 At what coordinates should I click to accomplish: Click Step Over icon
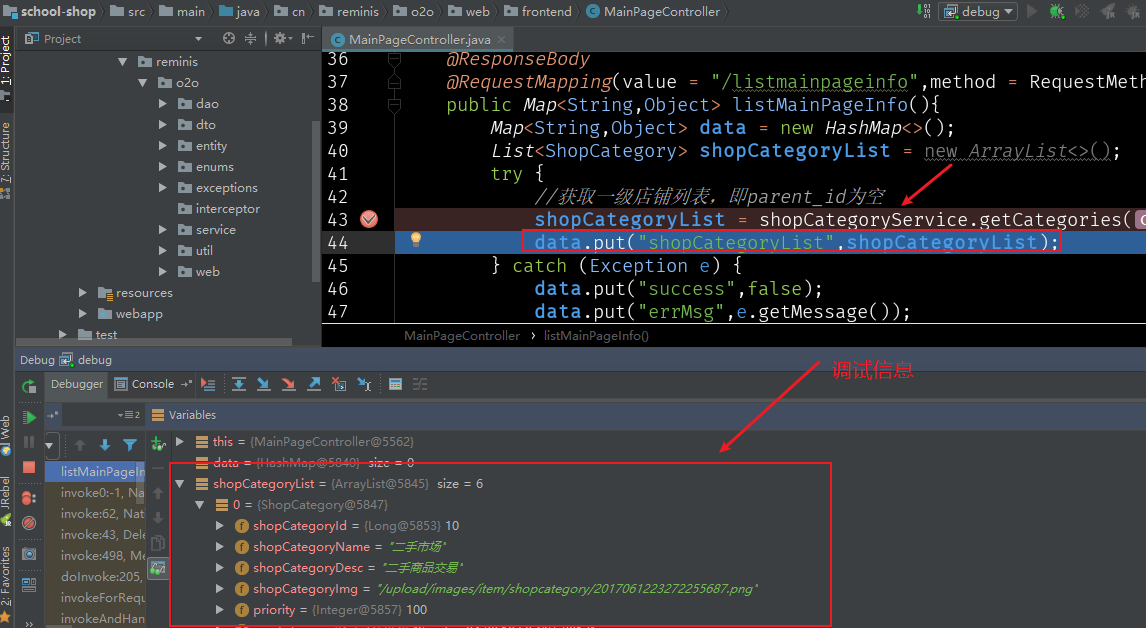click(238, 385)
